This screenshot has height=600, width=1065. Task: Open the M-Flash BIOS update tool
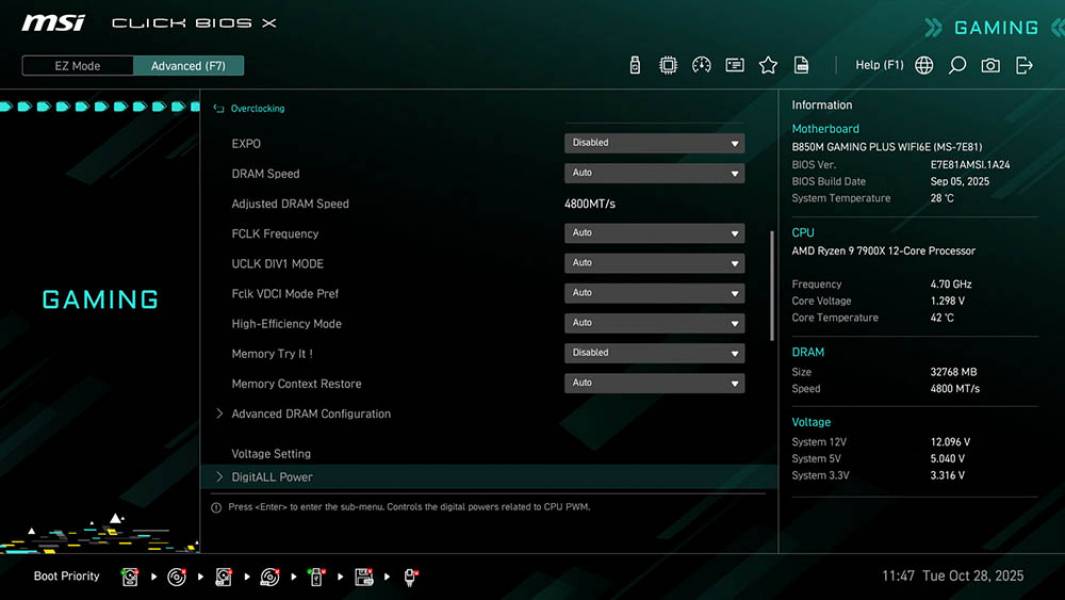637,64
